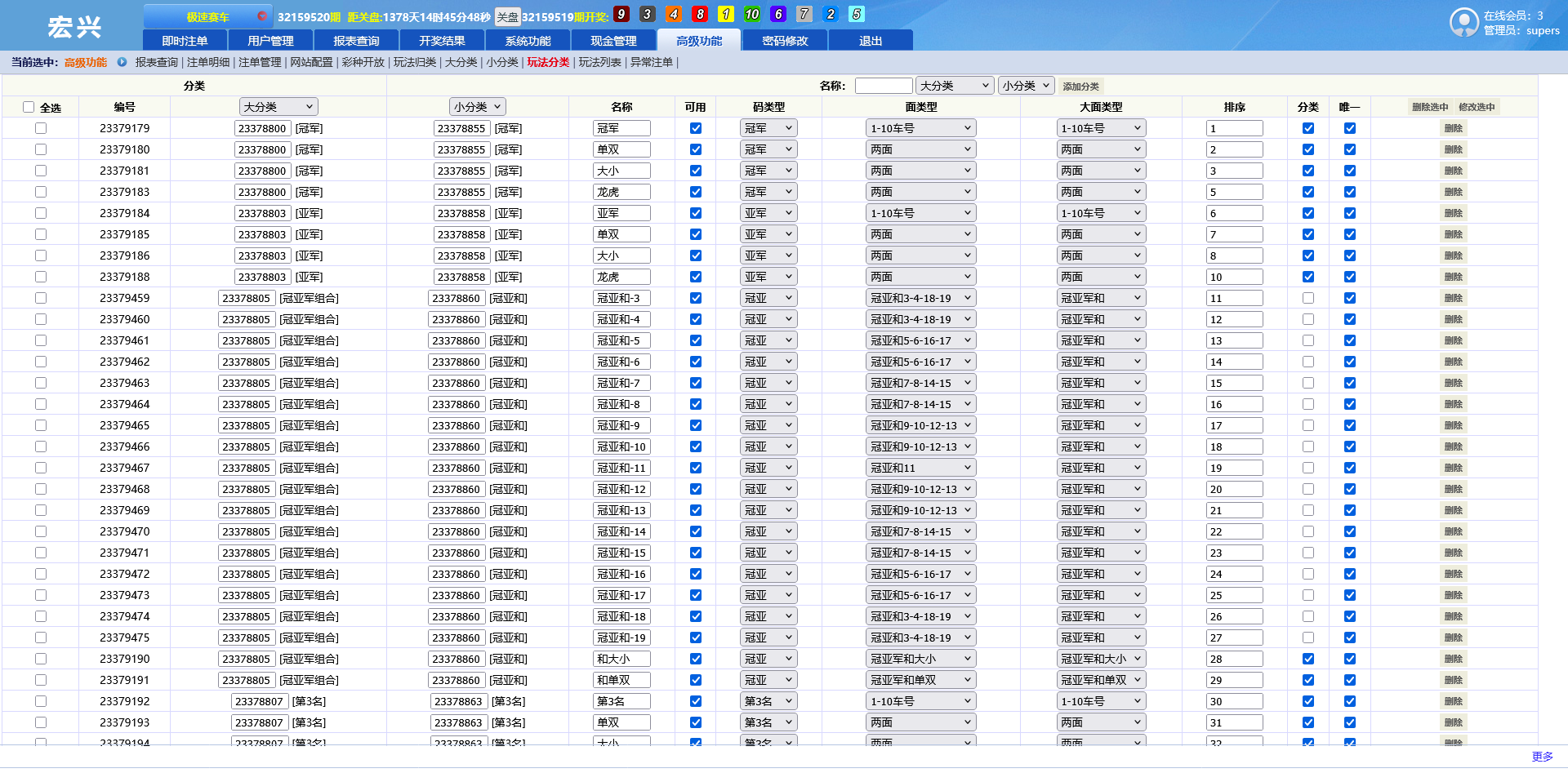The width and height of the screenshot is (1568, 773).
Task: Open 玩法列表 submenu link
Action: [x=600, y=62]
